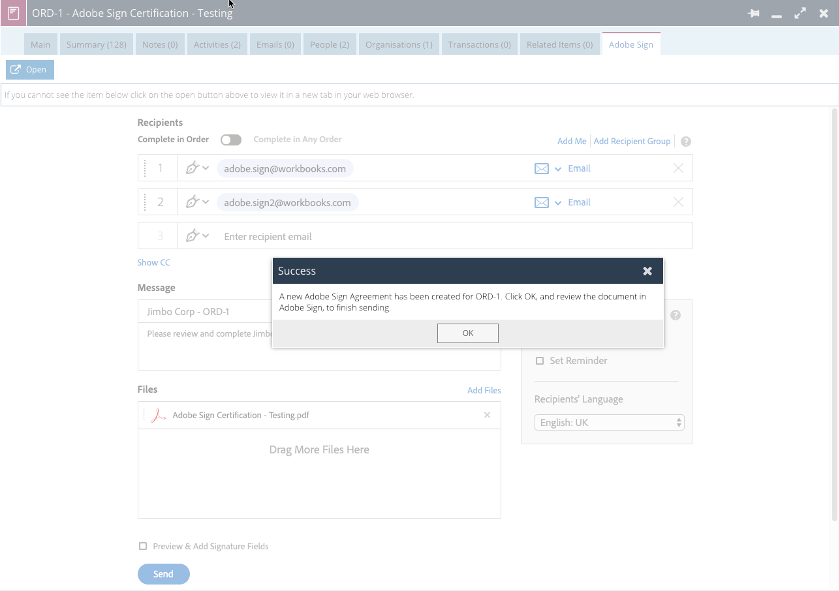
Task: Open Recipients' Language English: UK dropdown
Action: 609,423
